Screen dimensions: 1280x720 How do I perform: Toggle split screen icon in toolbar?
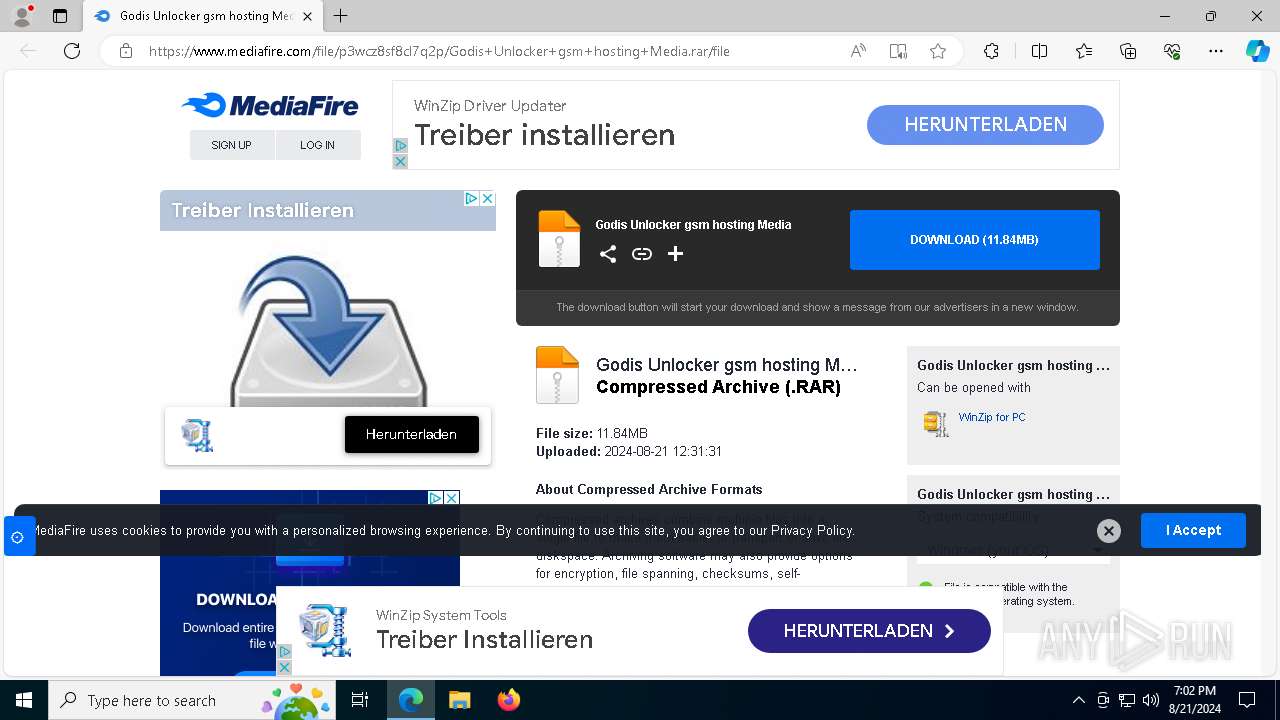pos(1039,51)
